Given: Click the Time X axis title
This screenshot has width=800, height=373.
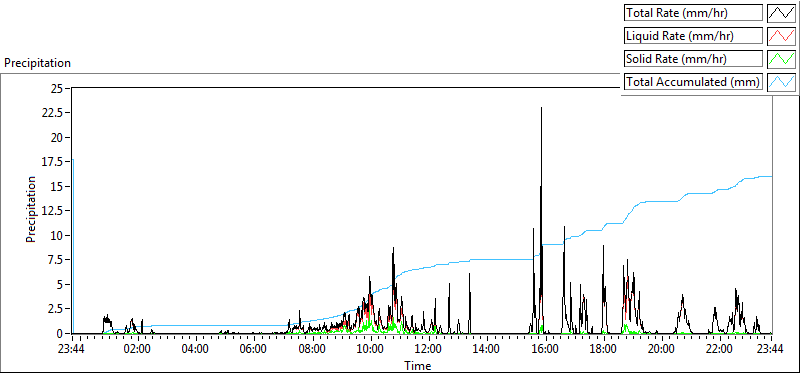Looking at the screenshot, I should point(418,365).
